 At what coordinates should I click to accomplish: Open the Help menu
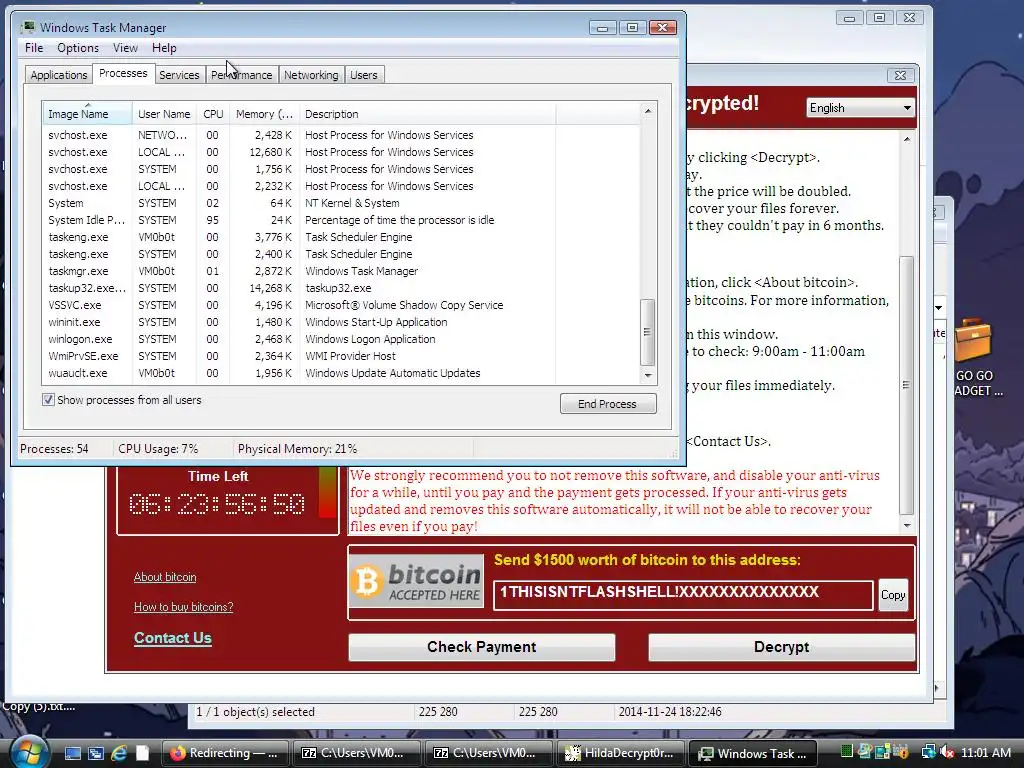pos(164,48)
